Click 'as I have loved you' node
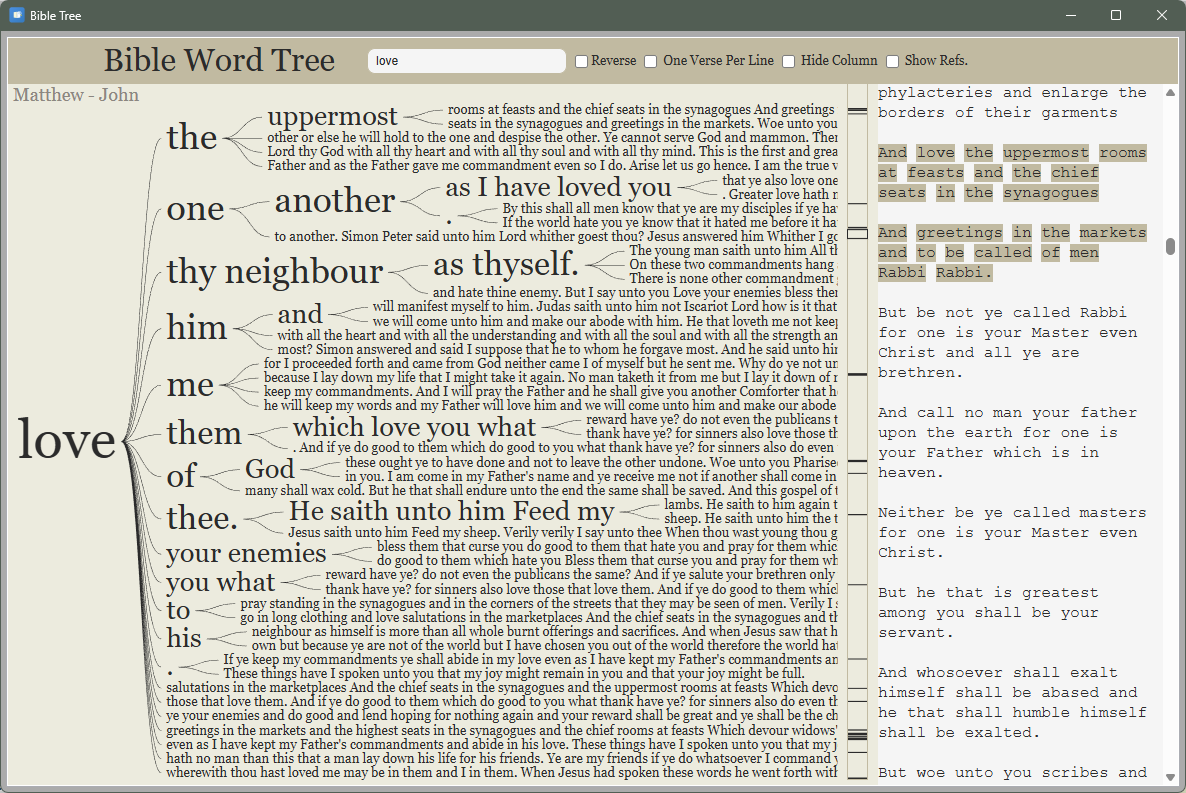The height and width of the screenshot is (793, 1186). tap(558, 187)
